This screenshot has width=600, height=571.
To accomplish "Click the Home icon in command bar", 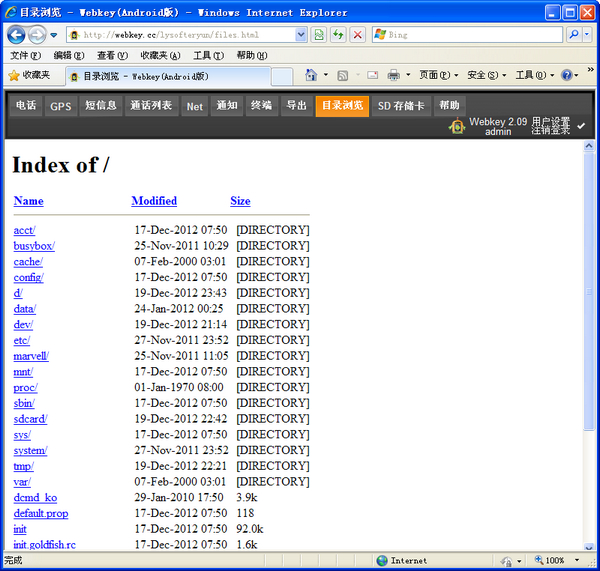I will (x=311, y=75).
